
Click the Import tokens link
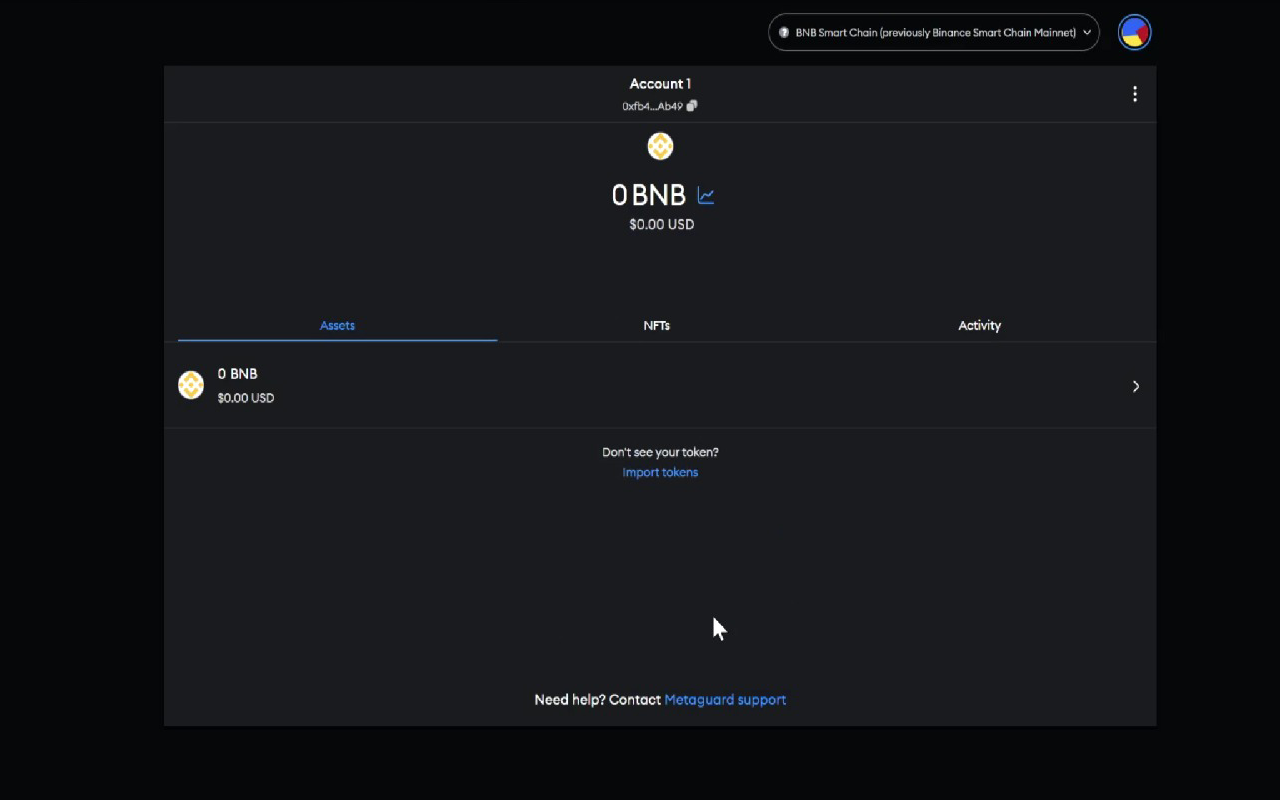click(x=660, y=472)
